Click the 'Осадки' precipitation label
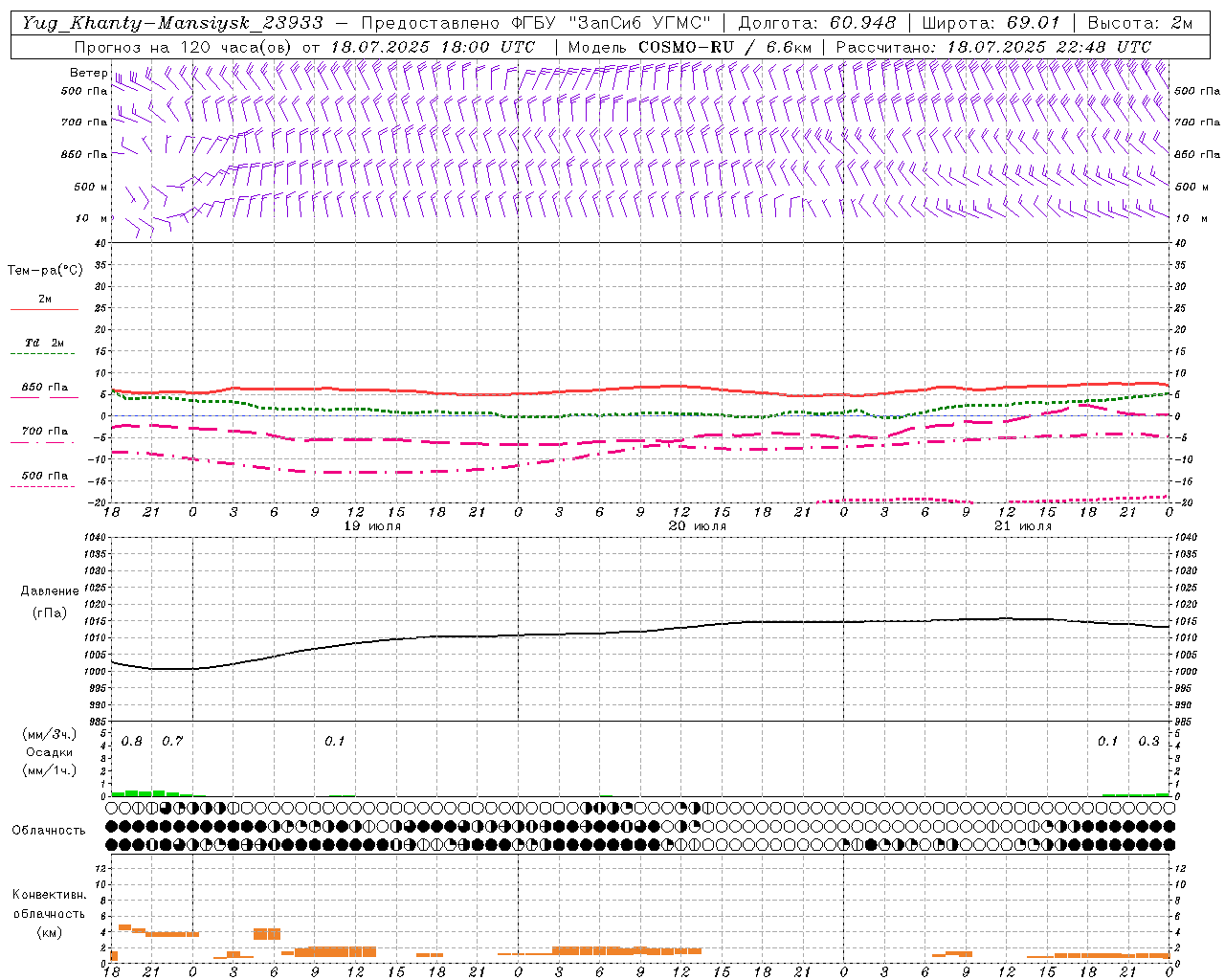Screen dimensions: 1225x980 (50, 752)
